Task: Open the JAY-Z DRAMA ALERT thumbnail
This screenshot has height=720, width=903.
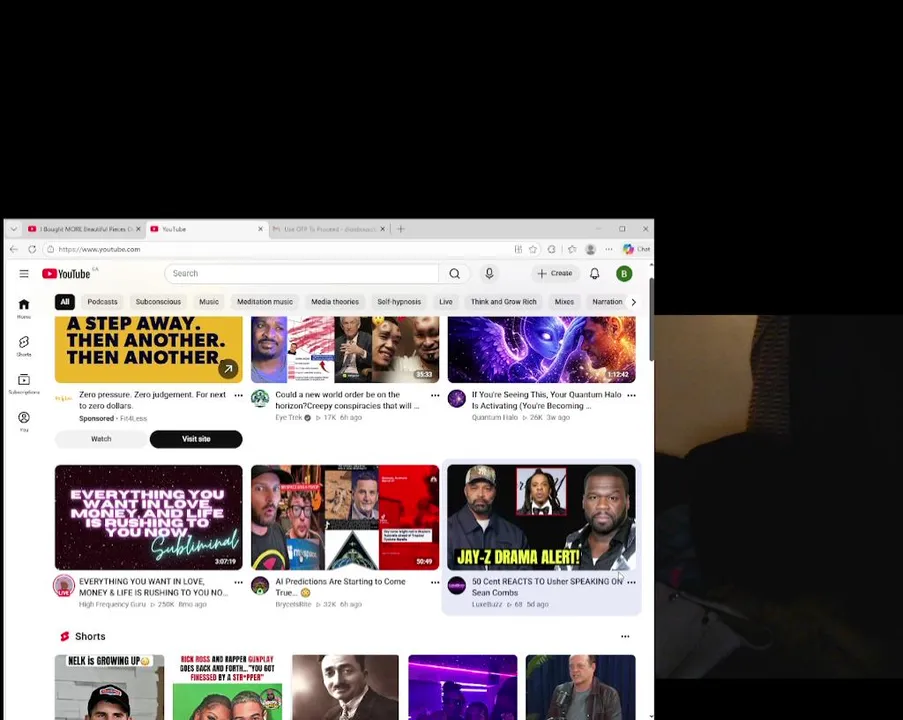Action: click(541, 517)
